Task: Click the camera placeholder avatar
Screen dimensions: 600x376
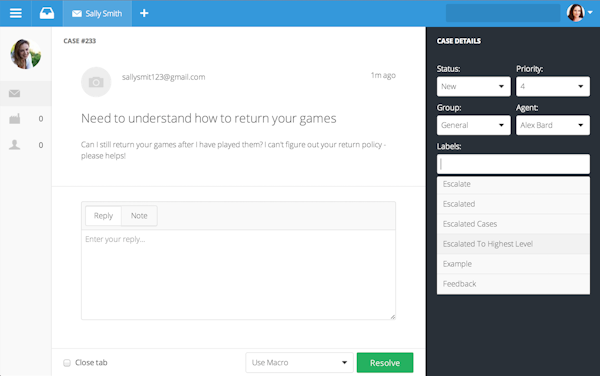Action: pyautogui.click(x=96, y=82)
